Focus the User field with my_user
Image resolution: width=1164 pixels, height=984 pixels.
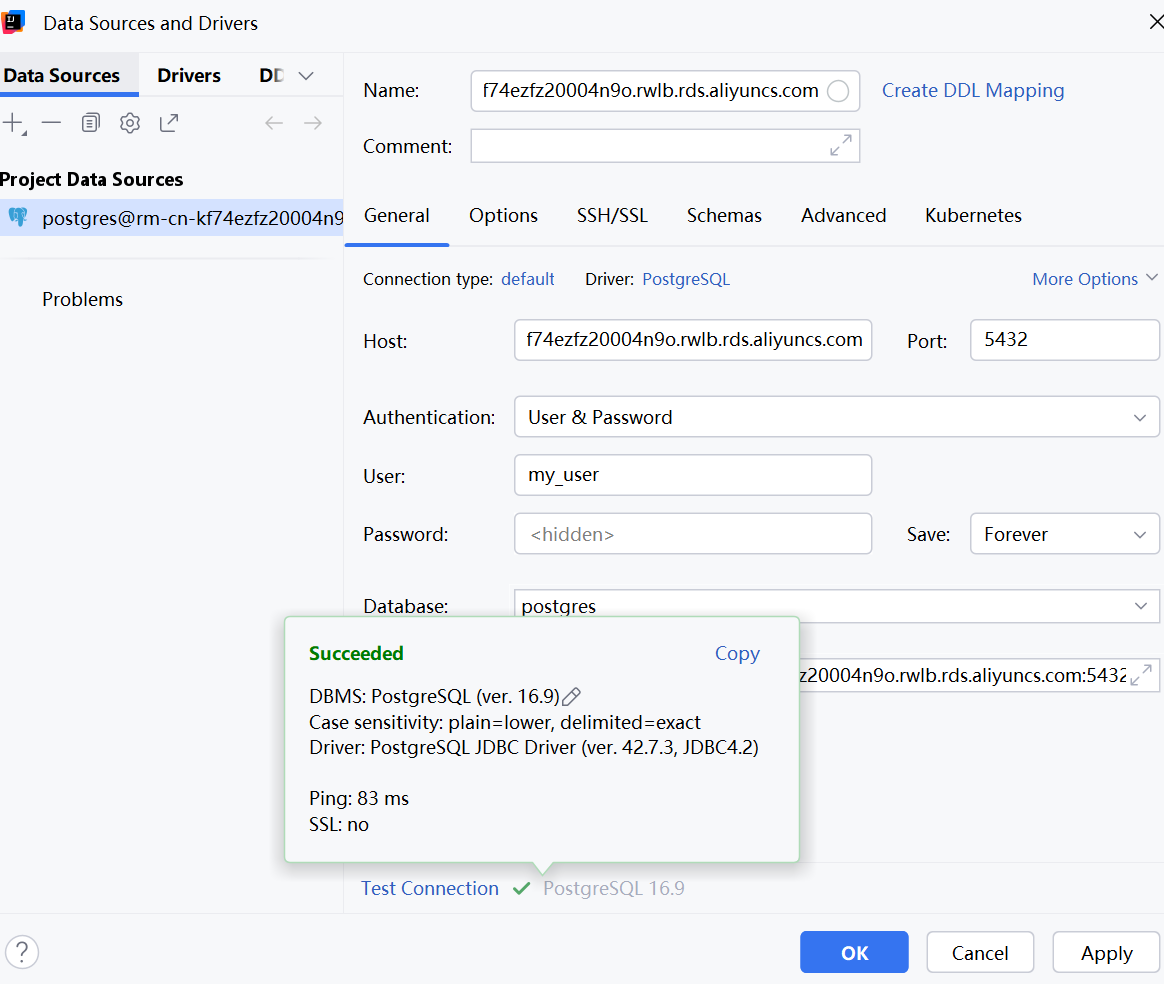point(693,475)
